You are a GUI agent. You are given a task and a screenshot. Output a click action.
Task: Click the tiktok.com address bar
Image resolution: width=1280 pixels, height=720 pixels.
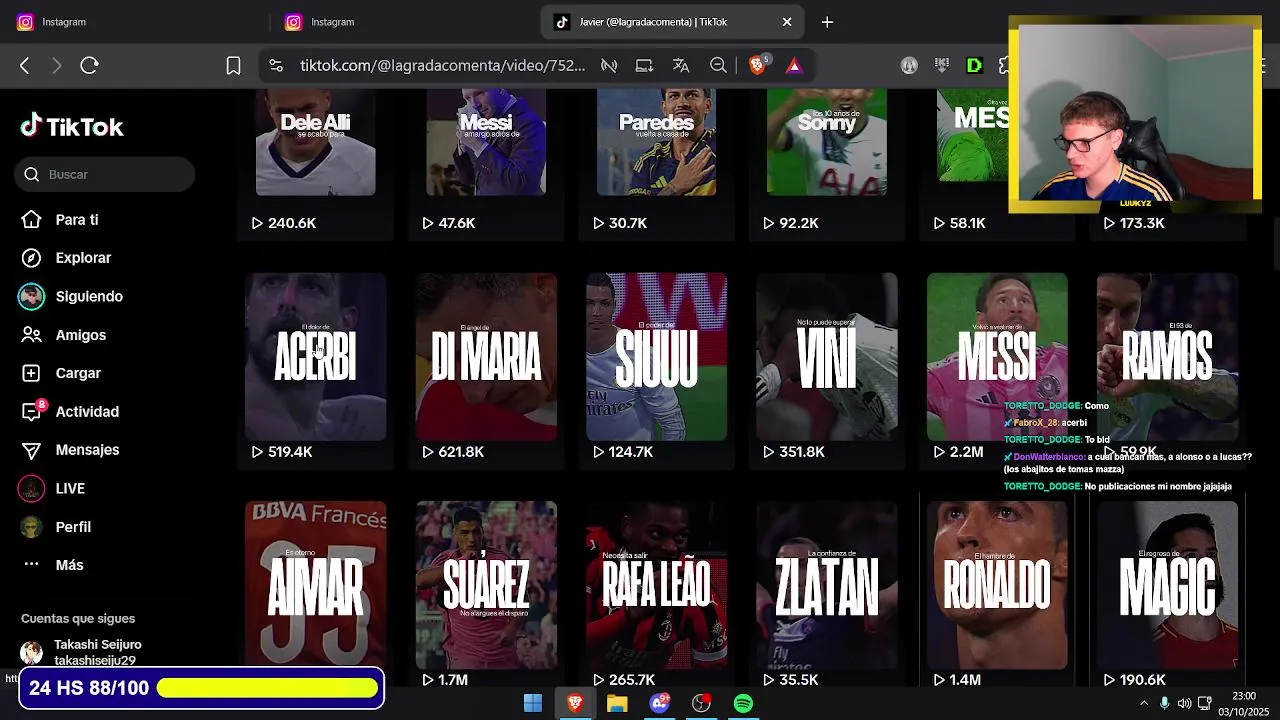442,65
